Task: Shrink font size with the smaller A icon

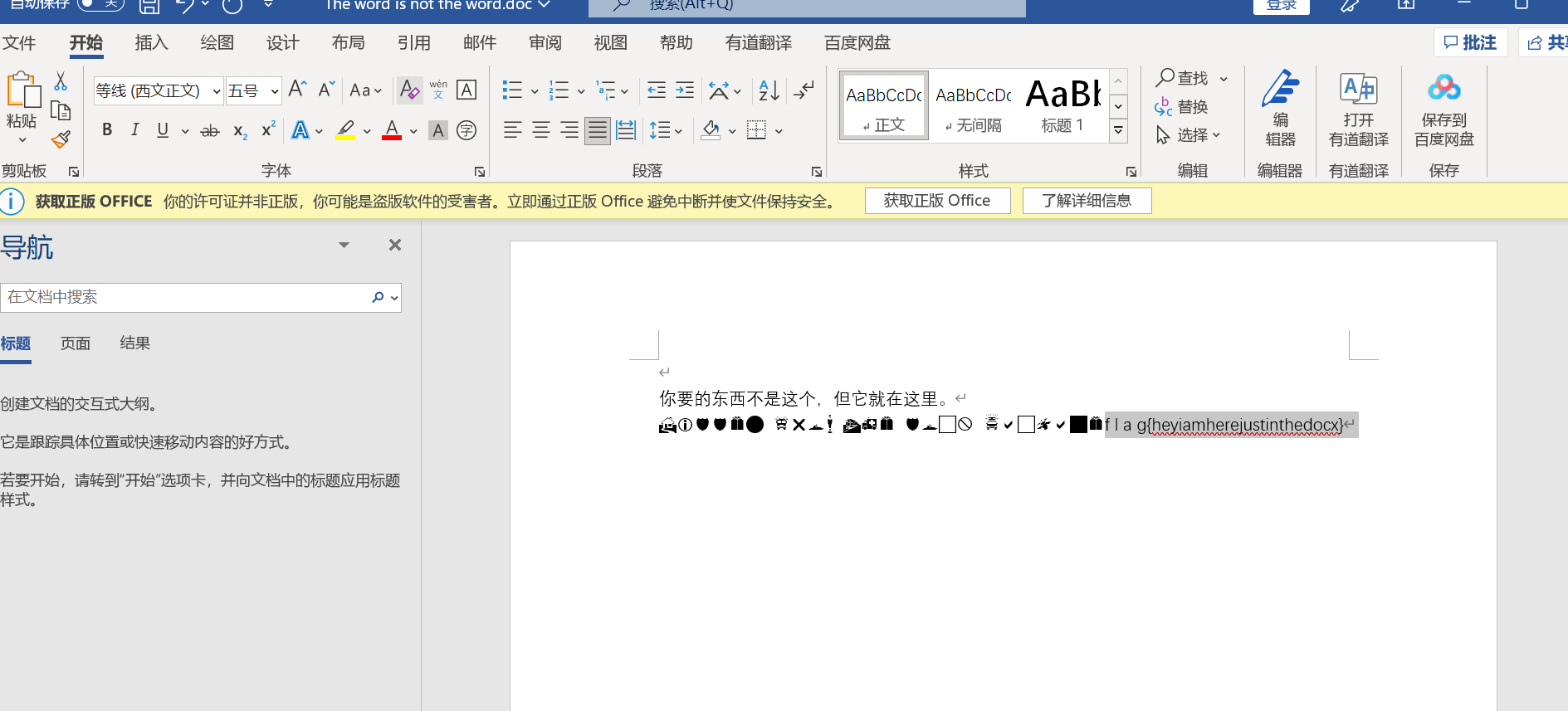Action: [327, 90]
